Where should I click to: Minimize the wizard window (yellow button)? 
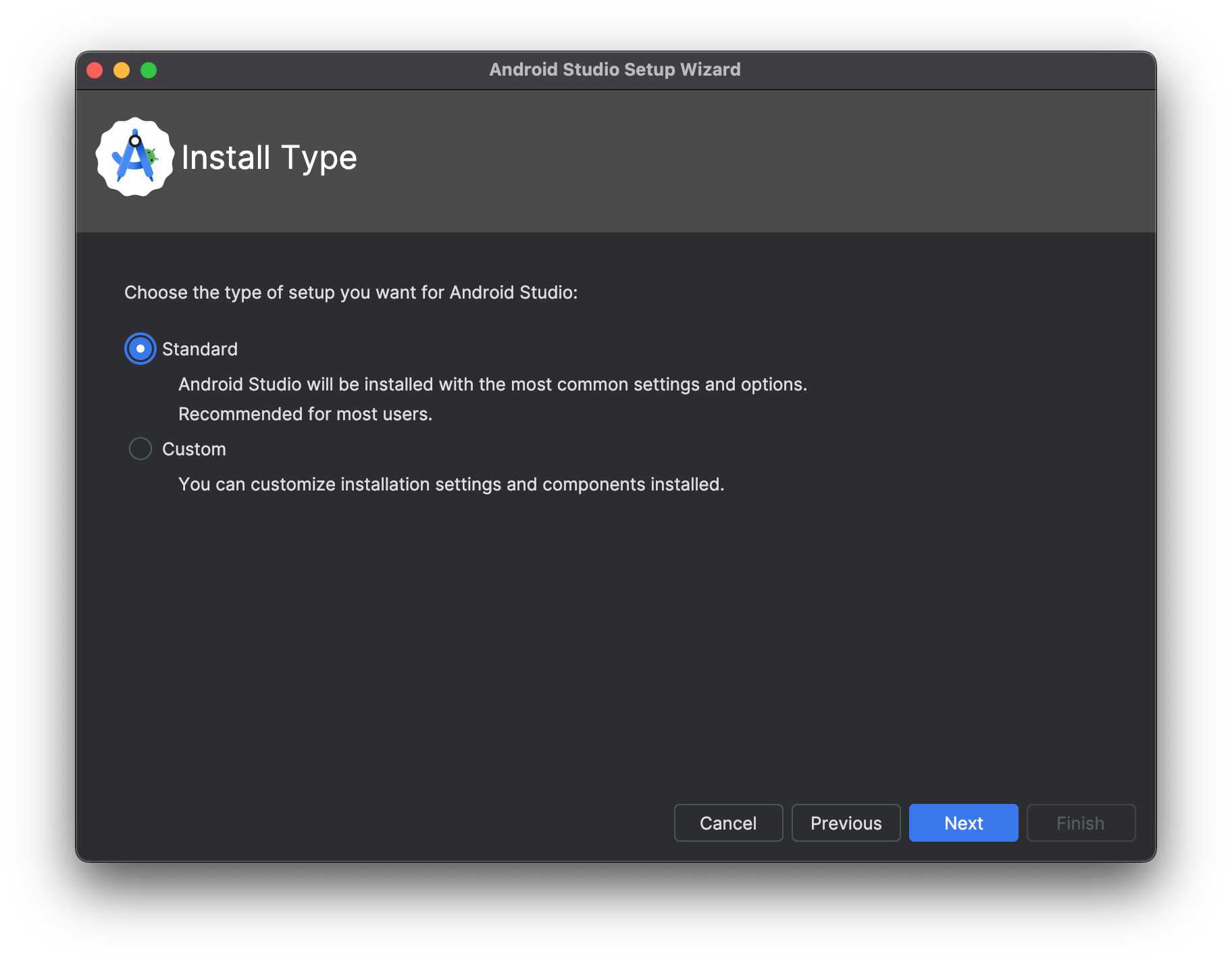122,70
